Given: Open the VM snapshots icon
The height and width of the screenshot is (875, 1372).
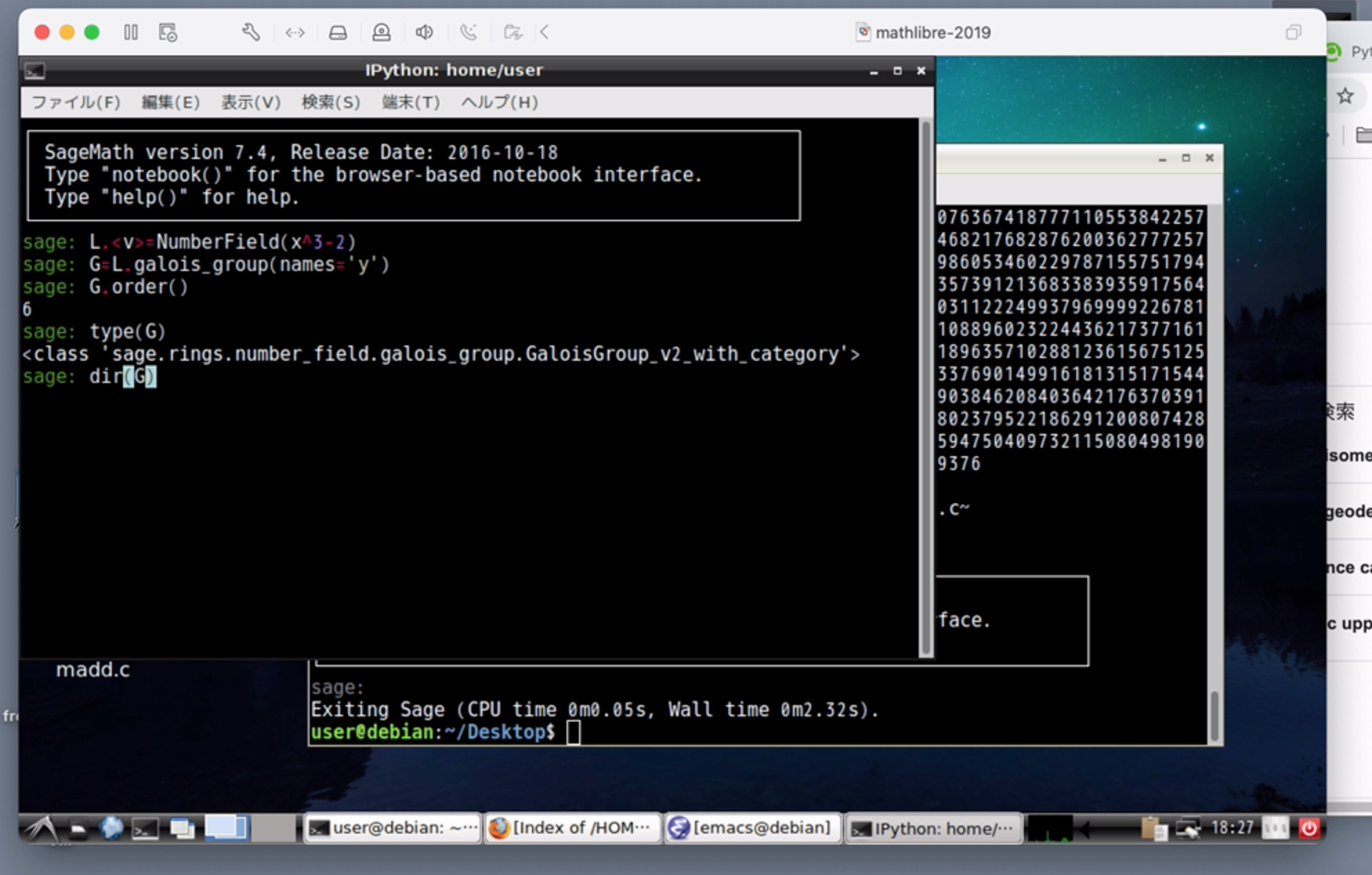Looking at the screenshot, I should pyautogui.click(x=168, y=32).
